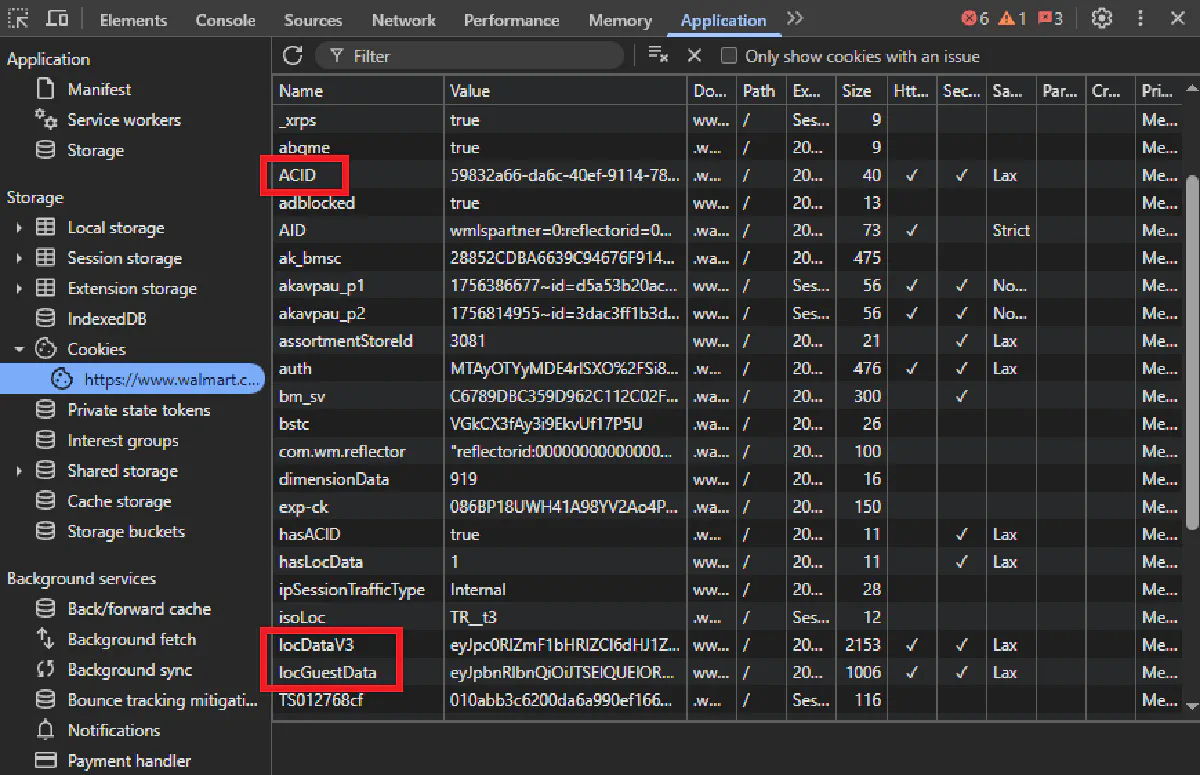Open DevTools settings gear icon

1102,19
